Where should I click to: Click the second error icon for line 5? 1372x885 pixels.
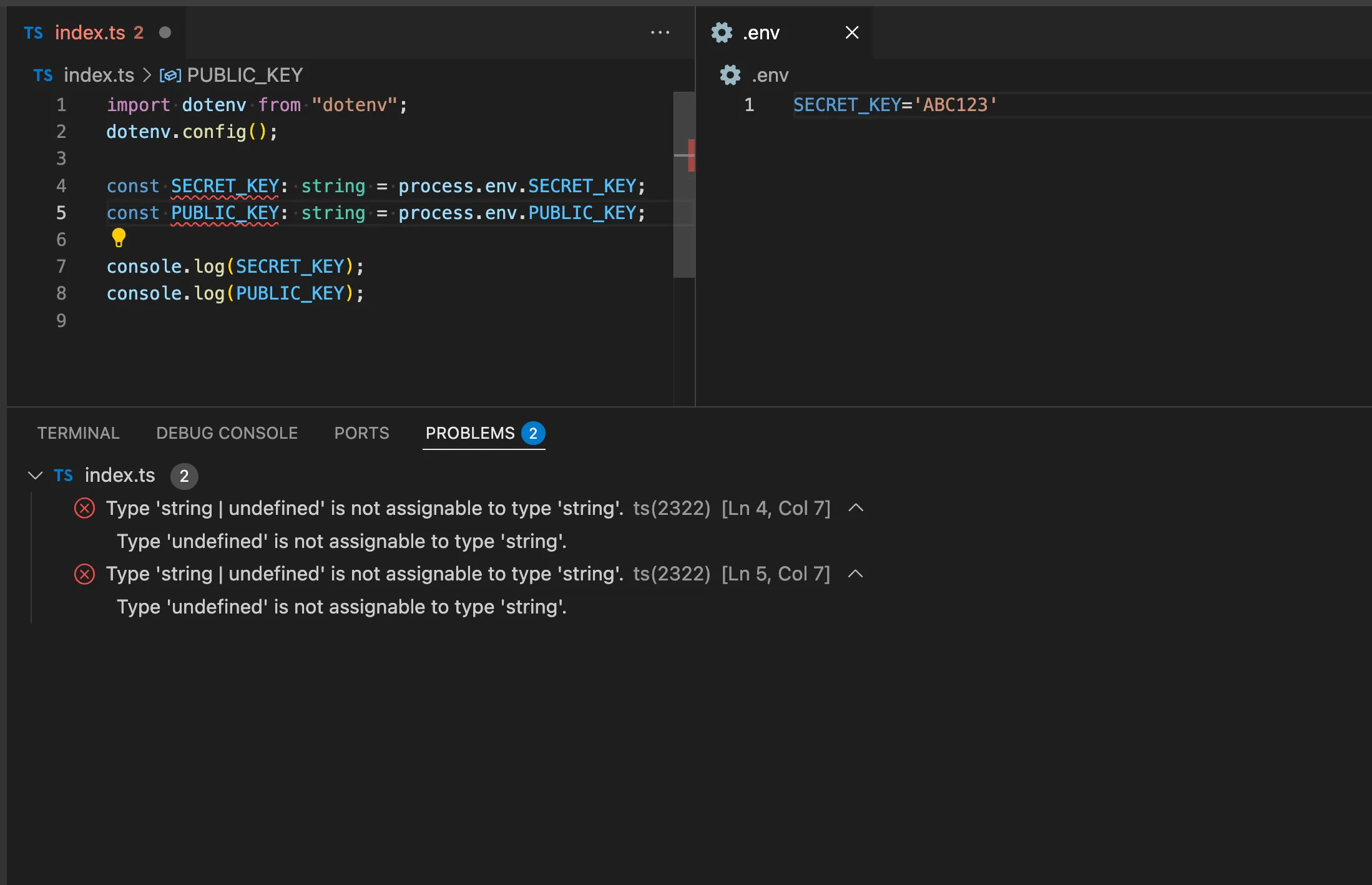click(x=84, y=574)
